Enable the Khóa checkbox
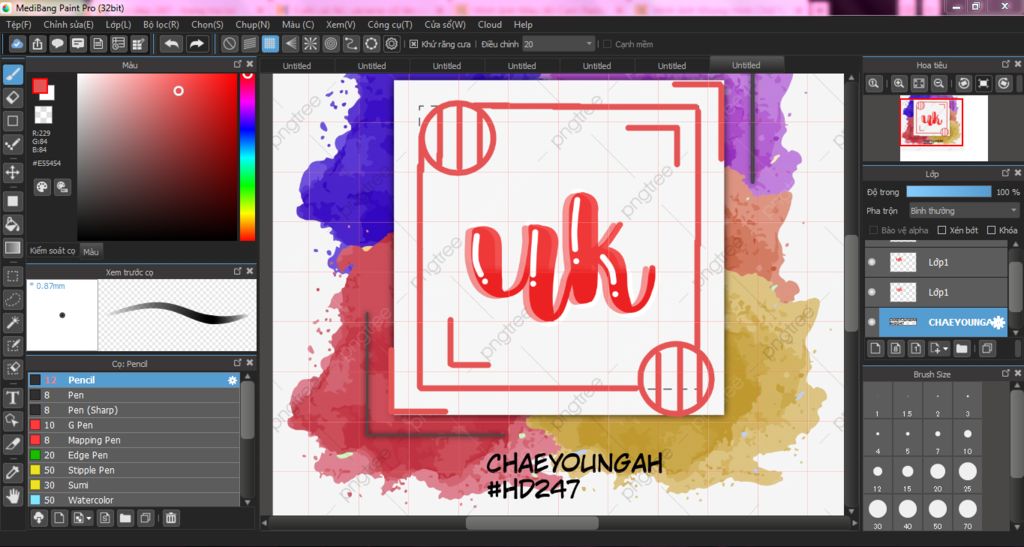The height and width of the screenshot is (547, 1024). (x=991, y=230)
